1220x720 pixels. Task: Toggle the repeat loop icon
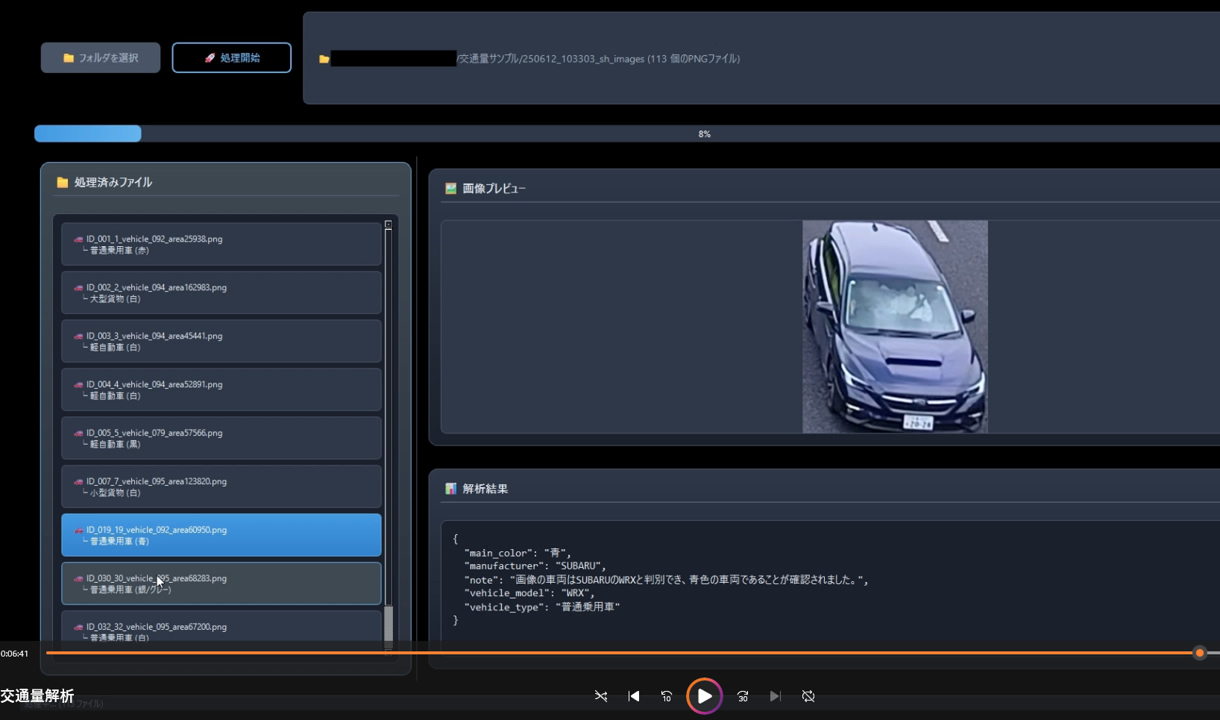(808, 696)
